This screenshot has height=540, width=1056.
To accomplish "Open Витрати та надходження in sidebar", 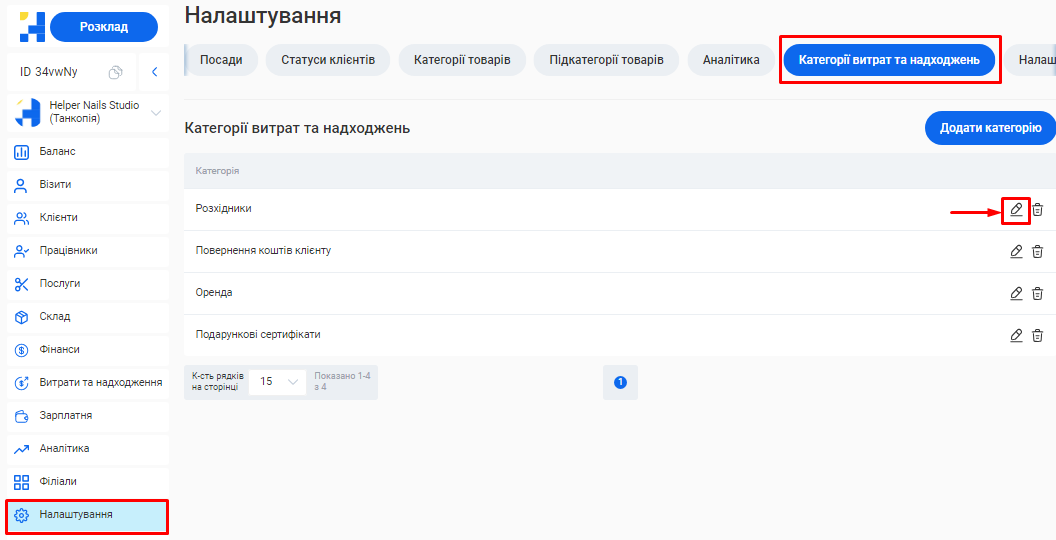I will click(100, 383).
